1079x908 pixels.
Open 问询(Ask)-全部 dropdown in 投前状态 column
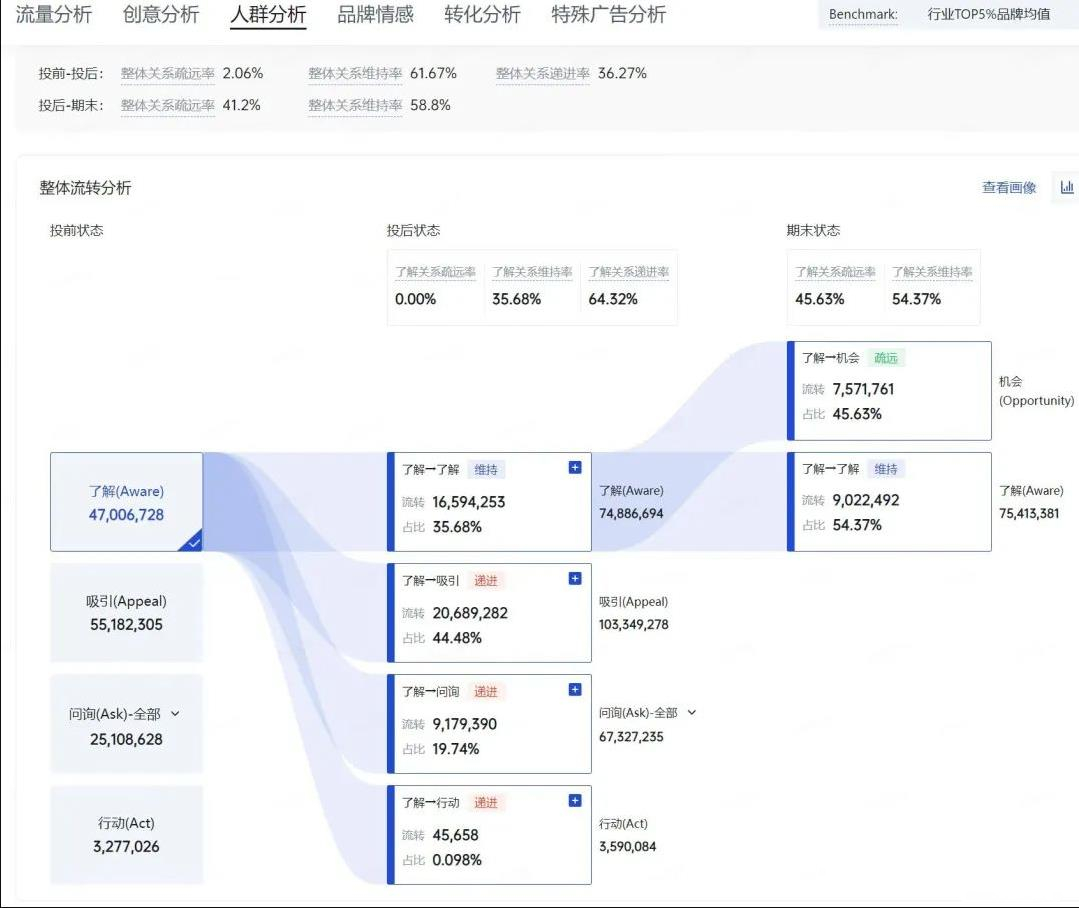[x=175, y=714]
